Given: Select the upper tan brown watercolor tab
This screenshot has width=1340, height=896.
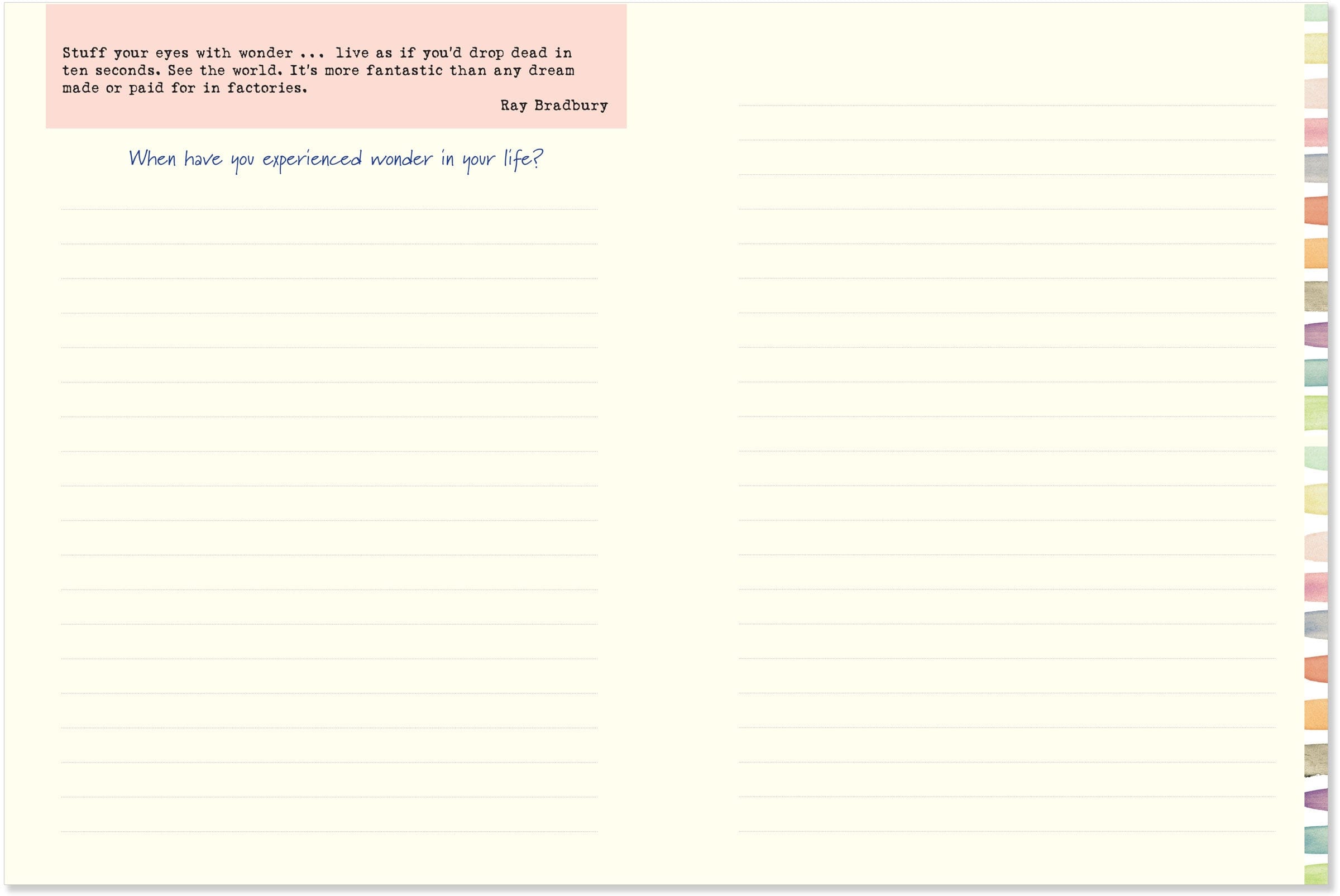Looking at the screenshot, I should pos(1315,296).
